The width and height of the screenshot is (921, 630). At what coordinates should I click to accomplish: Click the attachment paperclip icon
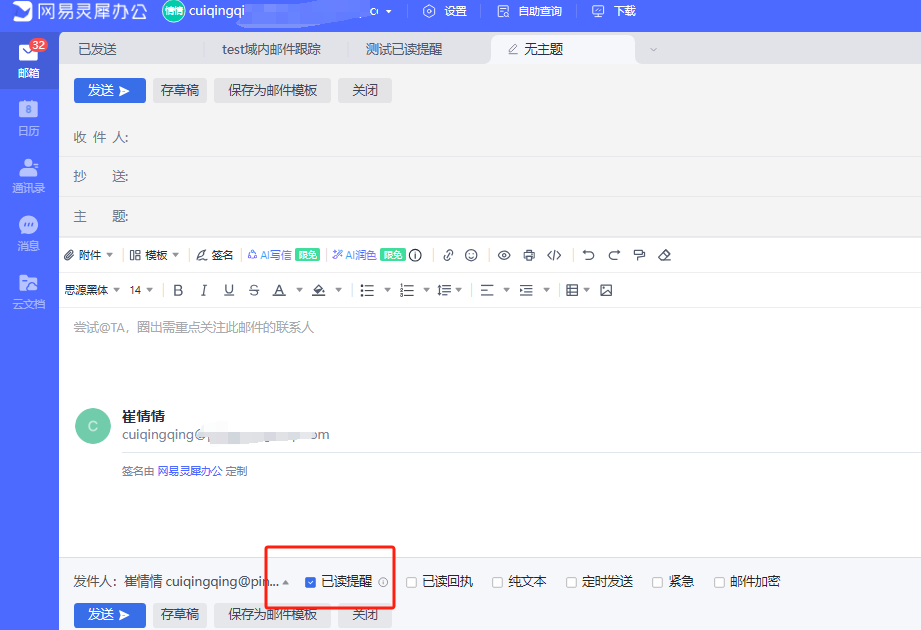[69, 255]
